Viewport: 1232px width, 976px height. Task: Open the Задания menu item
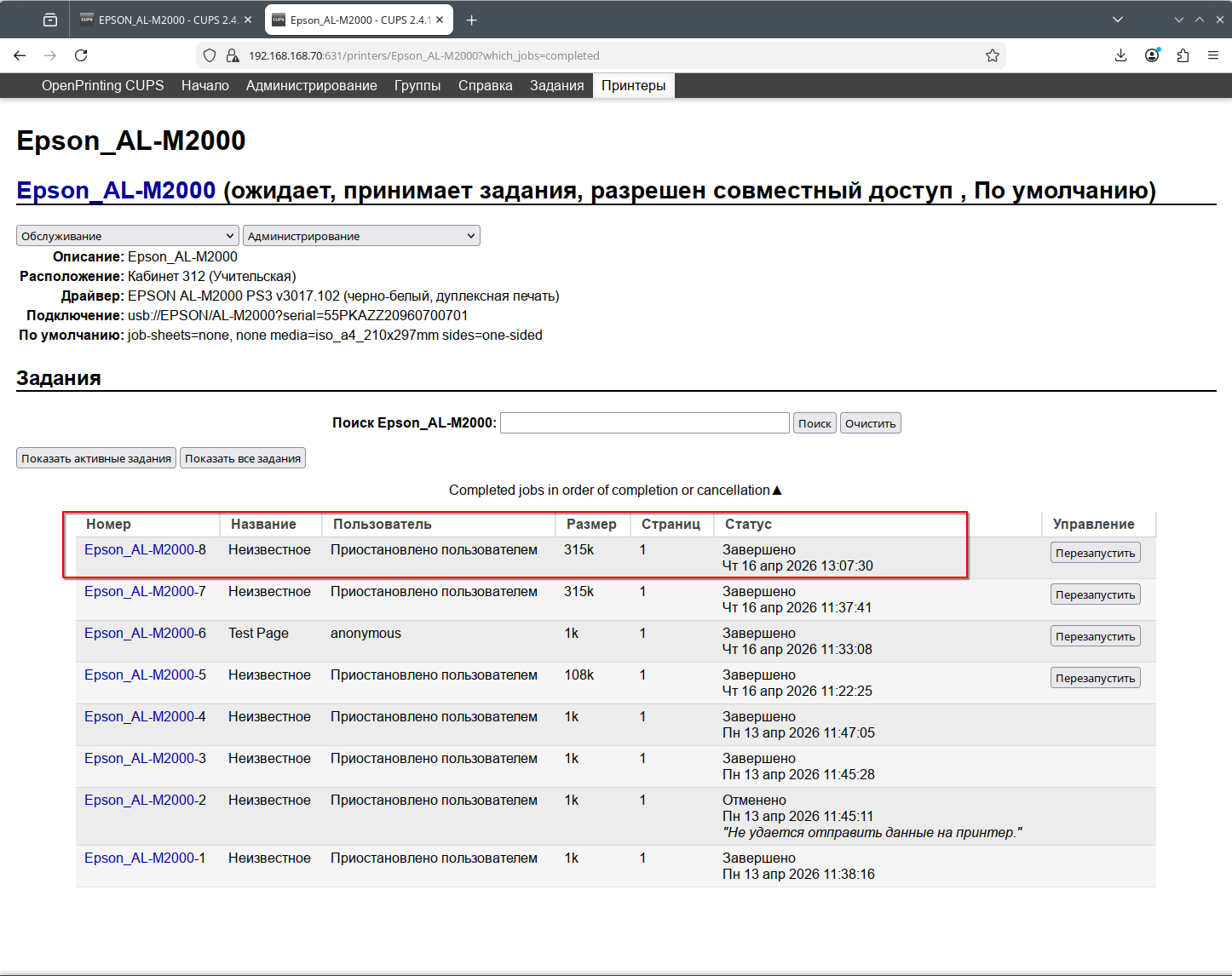point(556,85)
